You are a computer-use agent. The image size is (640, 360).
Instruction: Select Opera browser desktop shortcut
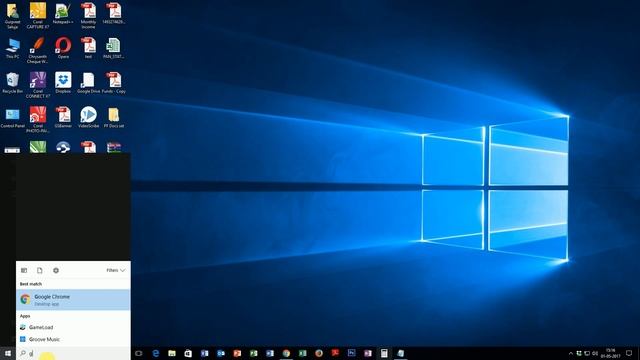click(x=63, y=48)
